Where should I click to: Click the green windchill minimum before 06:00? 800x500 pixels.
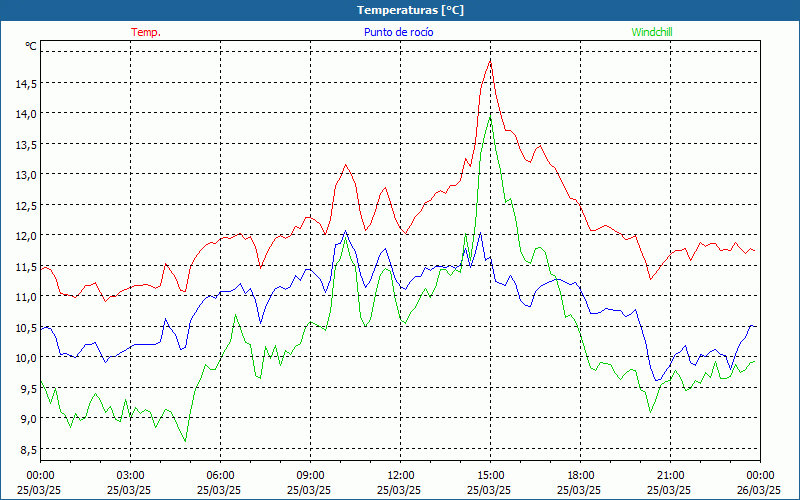185,440
